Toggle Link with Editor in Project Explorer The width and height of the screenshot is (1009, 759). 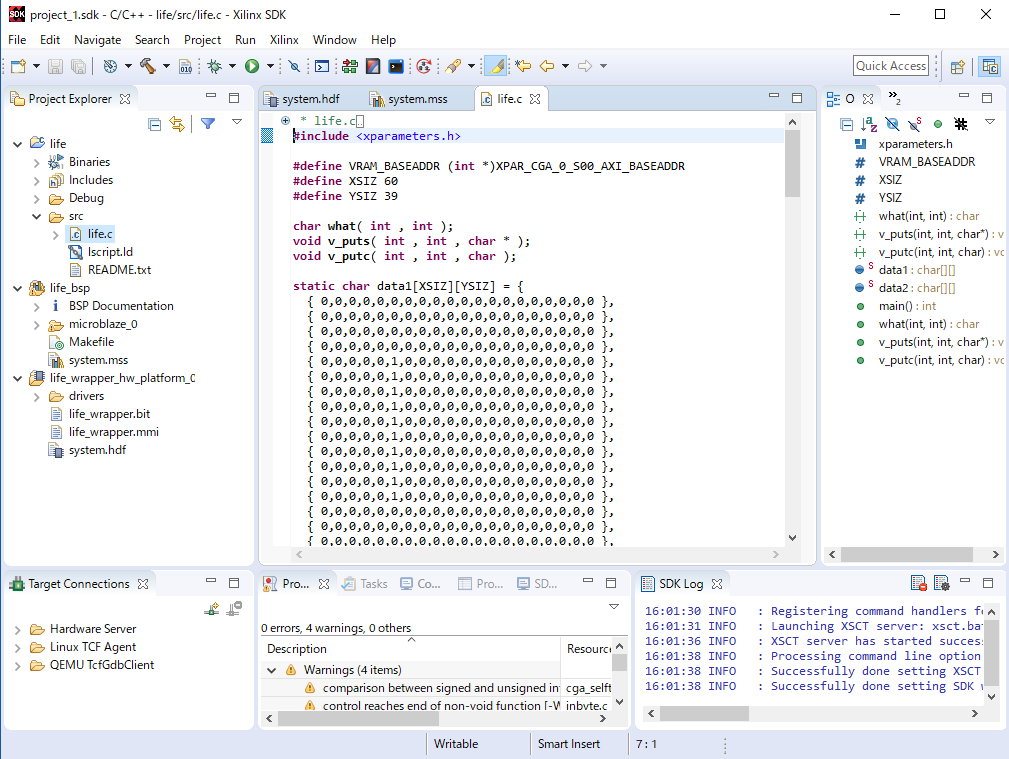coord(177,123)
